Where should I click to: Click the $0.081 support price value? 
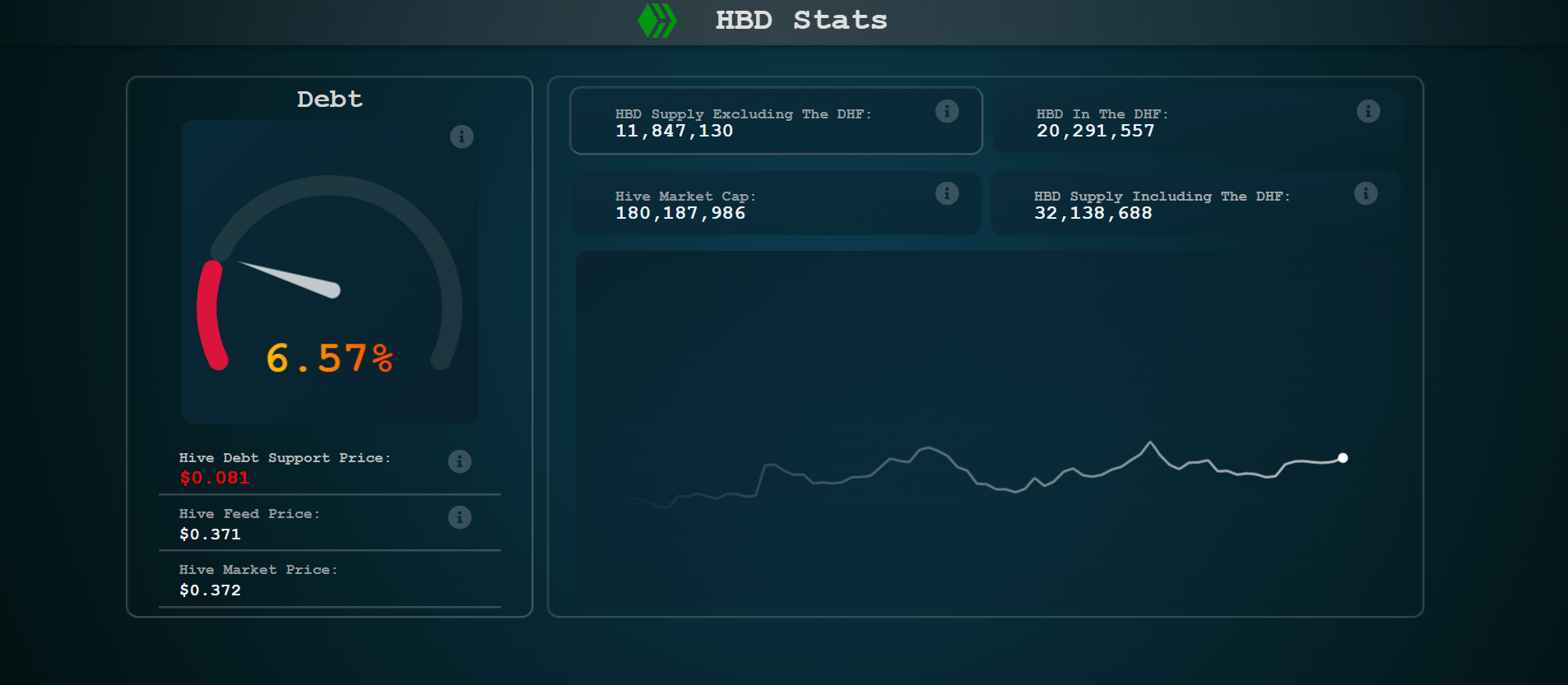click(215, 478)
